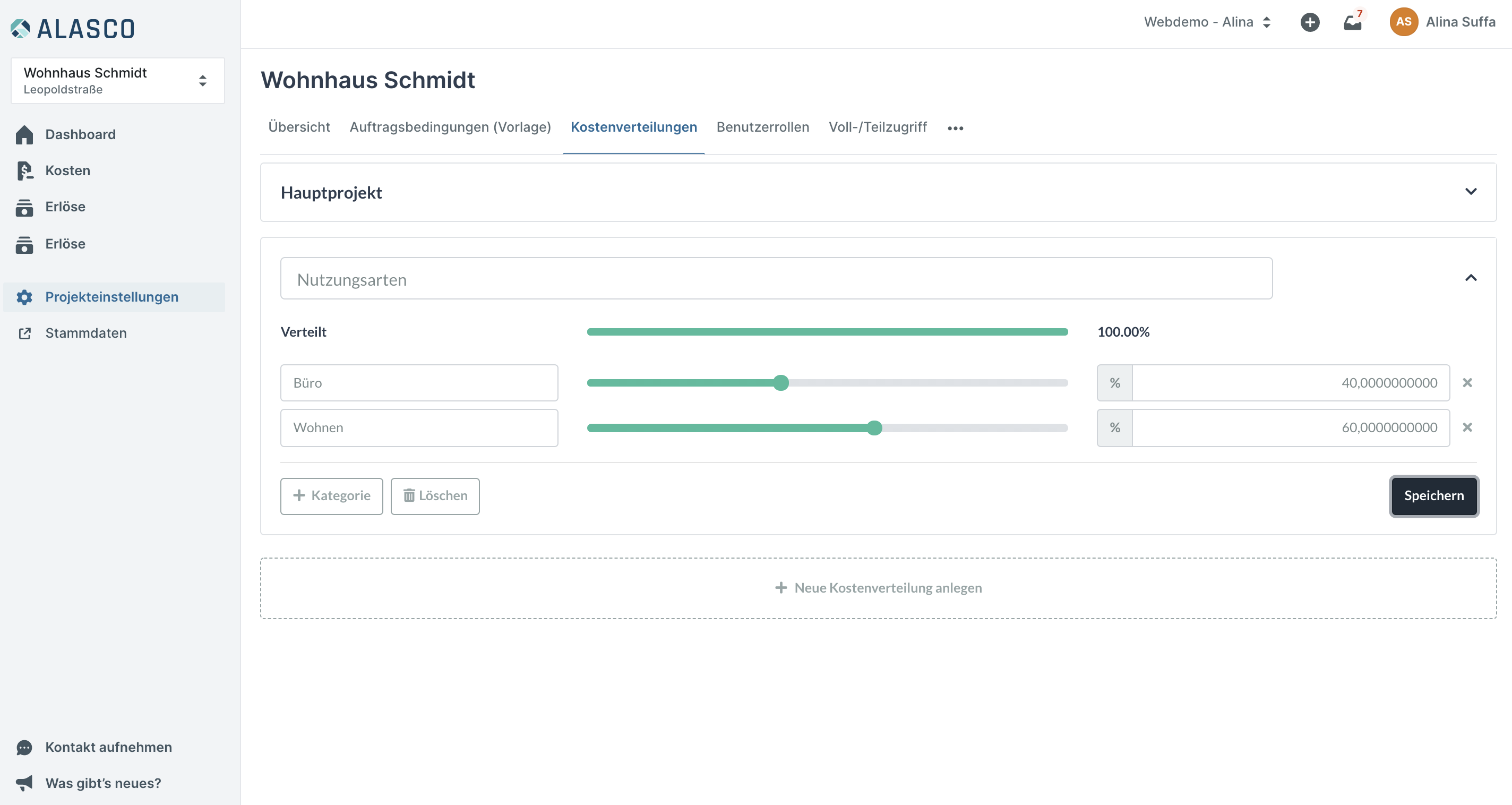
Task: Collapse the Nutzungsarten section
Action: [x=1471, y=278]
